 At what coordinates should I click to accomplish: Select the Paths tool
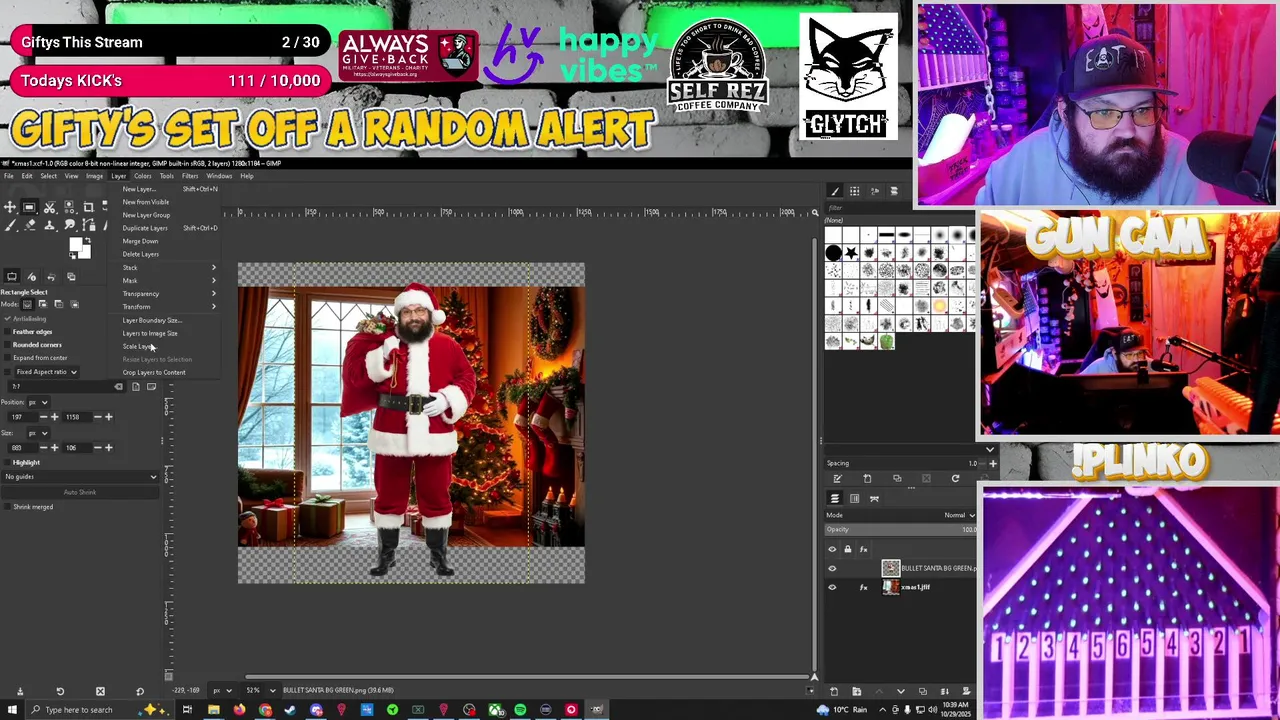(89, 225)
